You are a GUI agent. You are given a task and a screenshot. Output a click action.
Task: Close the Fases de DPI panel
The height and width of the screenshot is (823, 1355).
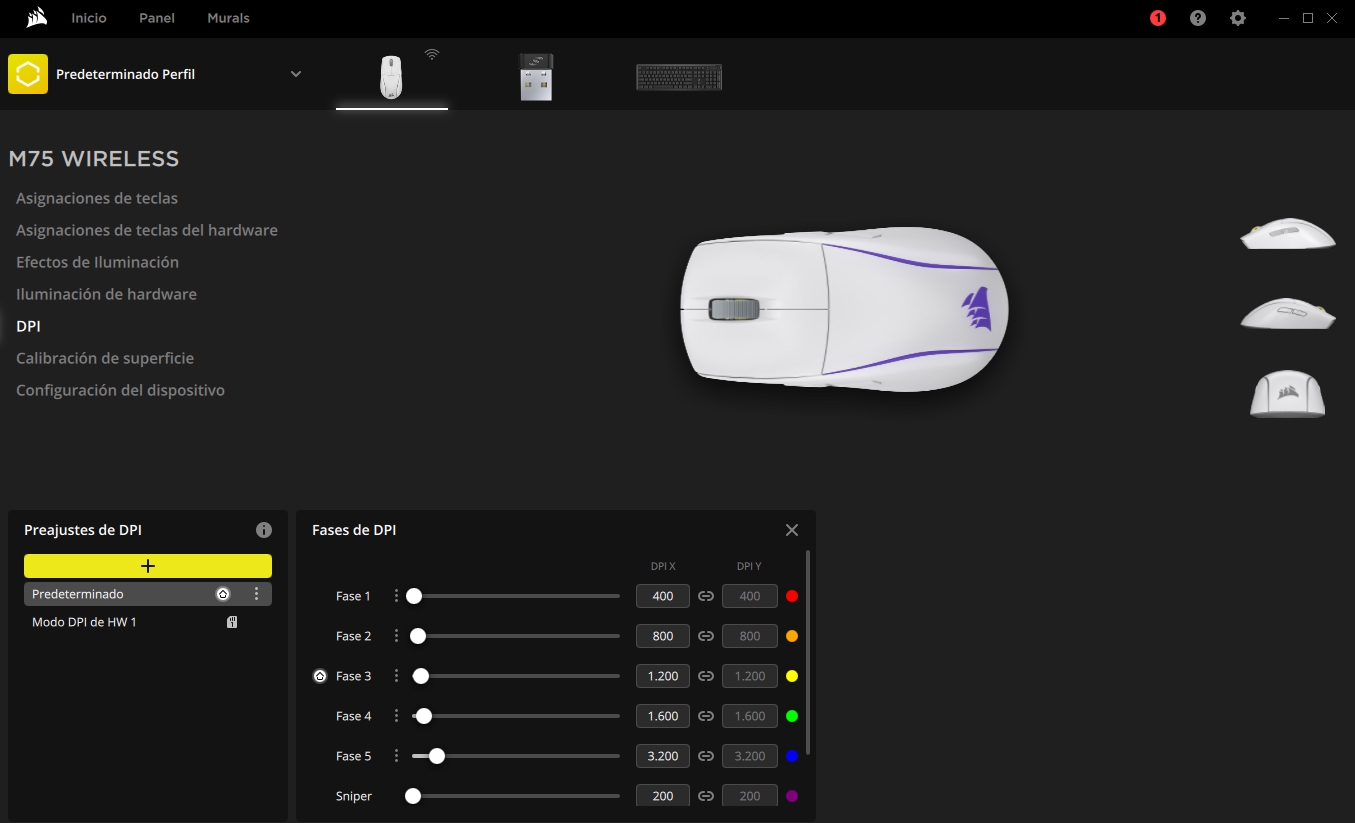(792, 530)
